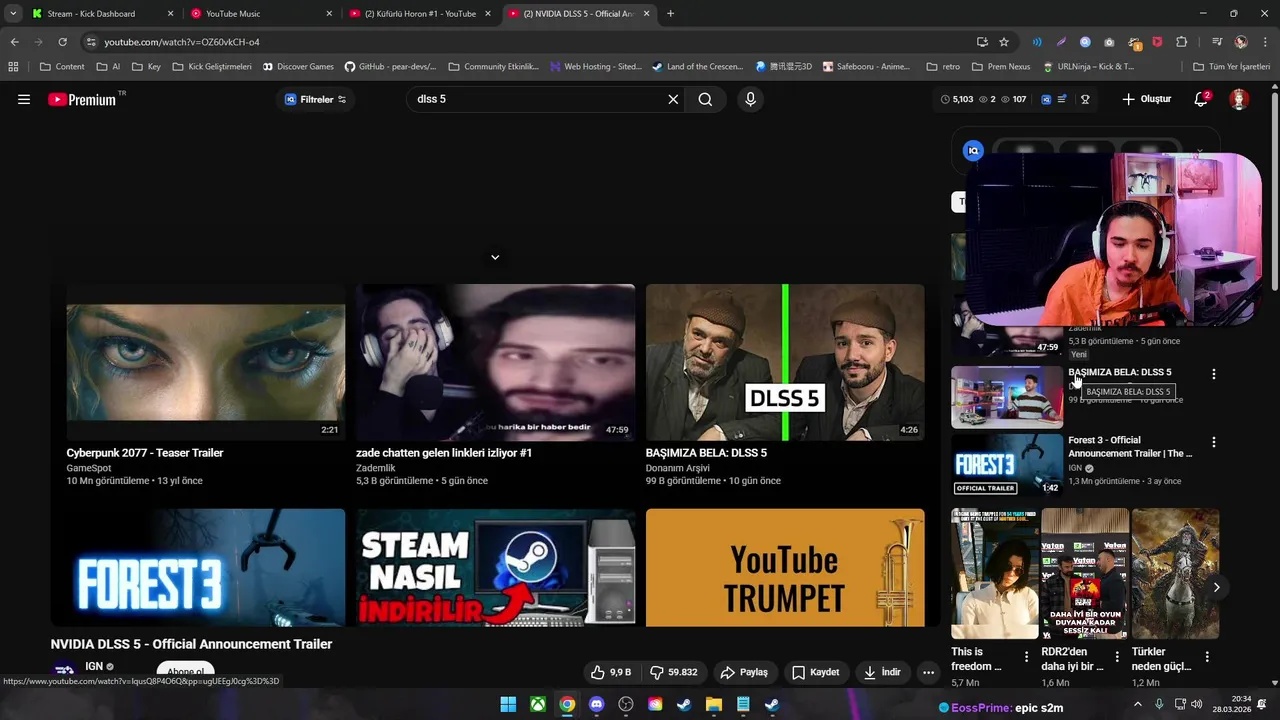Like the video (9,9 B)
Image resolution: width=1280 pixels, height=720 pixels.
[611, 672]
